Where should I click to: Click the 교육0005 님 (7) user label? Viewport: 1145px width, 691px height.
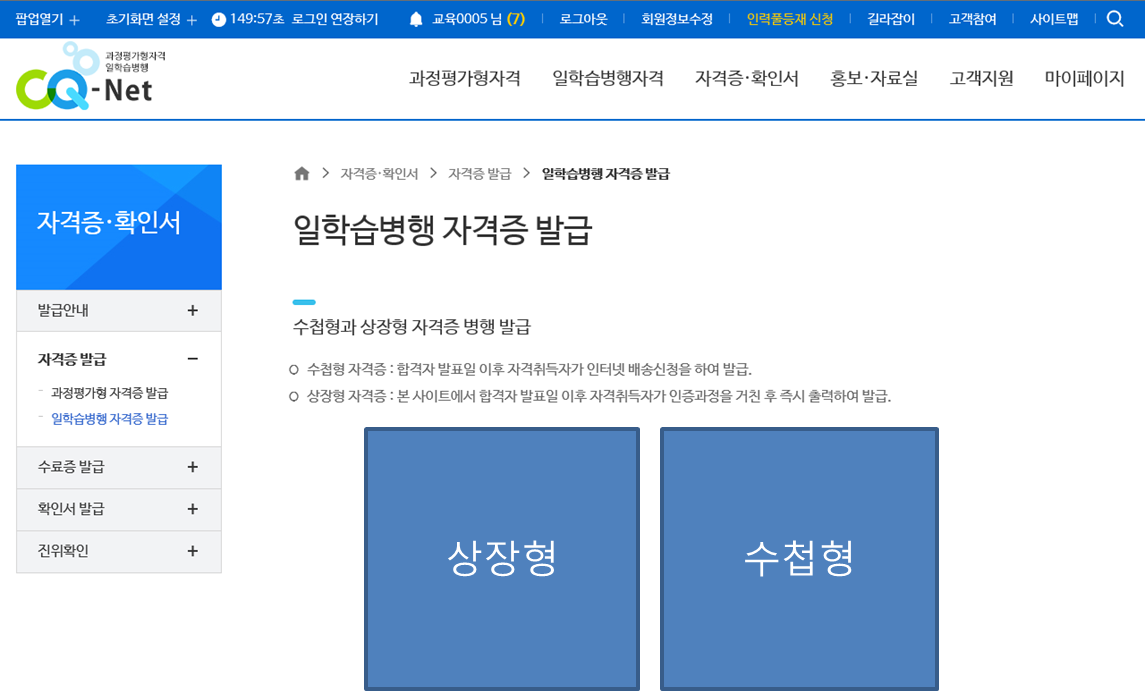coord(478,19)
